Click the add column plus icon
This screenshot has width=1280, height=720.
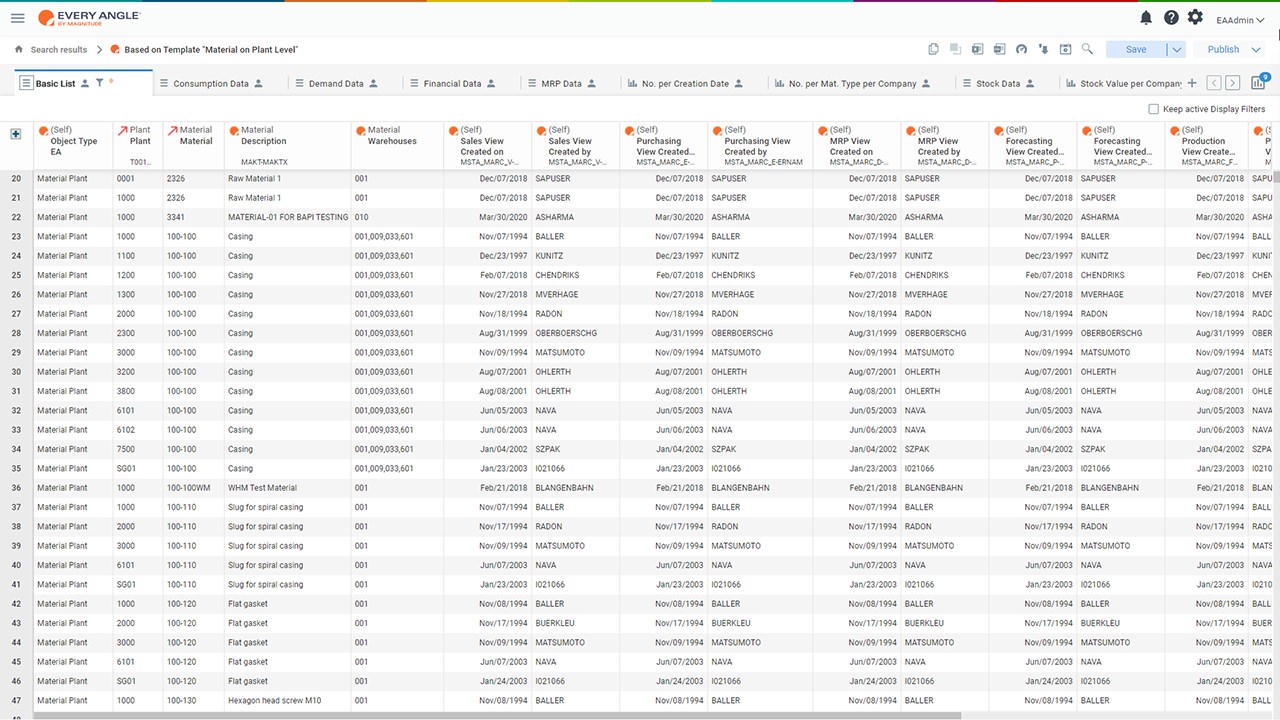pyautogui.click(x=16, y=134)
